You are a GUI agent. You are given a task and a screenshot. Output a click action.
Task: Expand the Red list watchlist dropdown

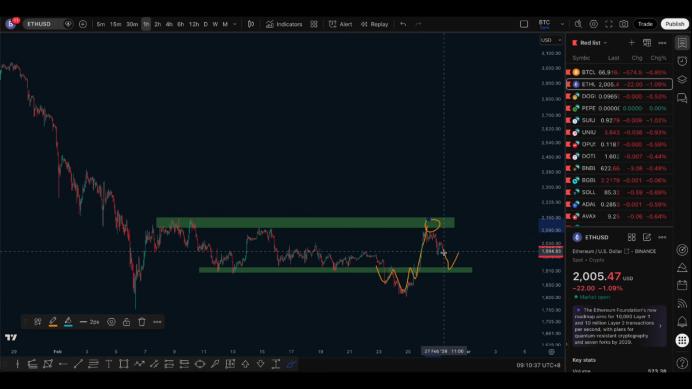point(594,43)
